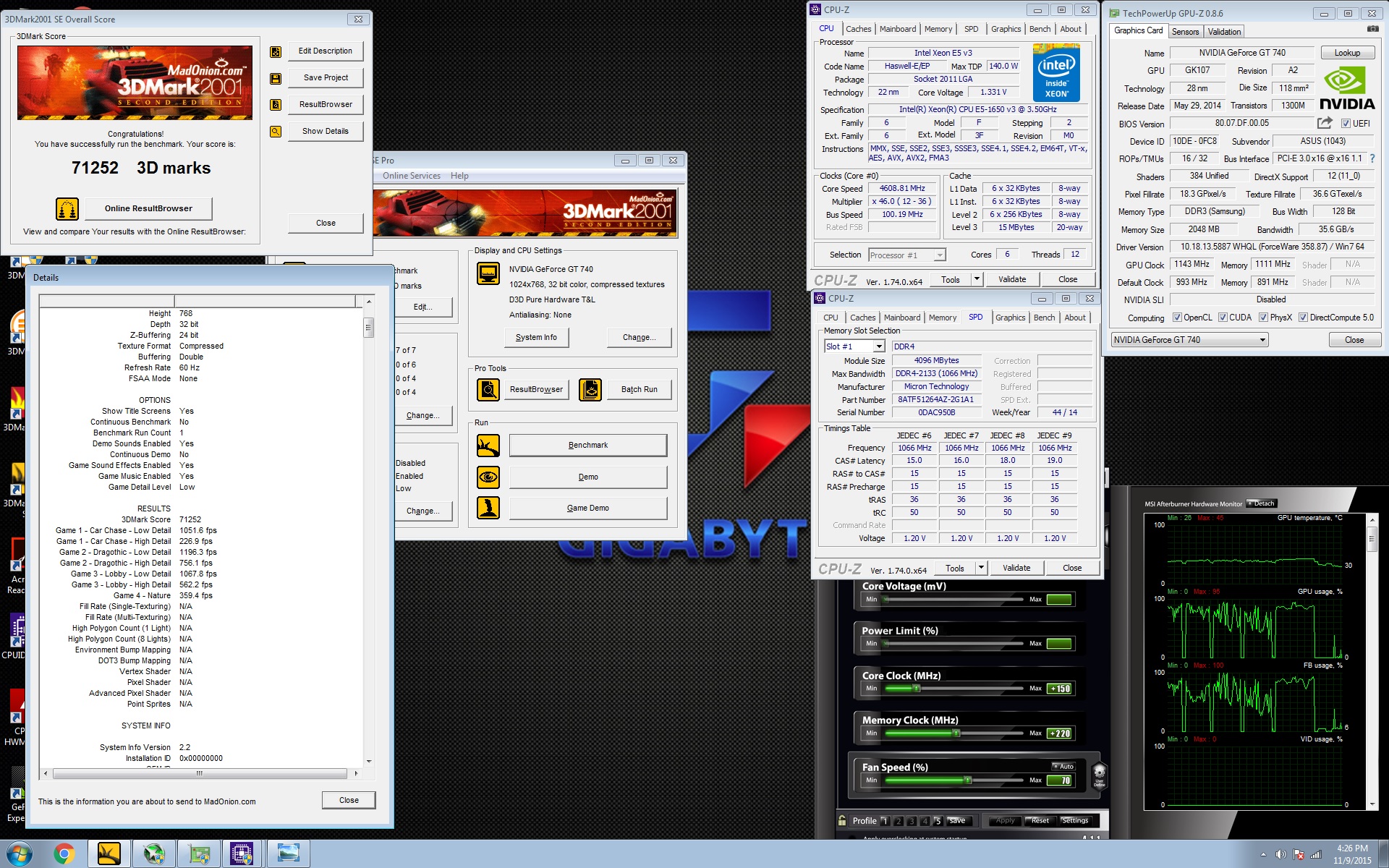
Task: Click the Bus Interface question mark icon
Action: (x=1372, y=158)
